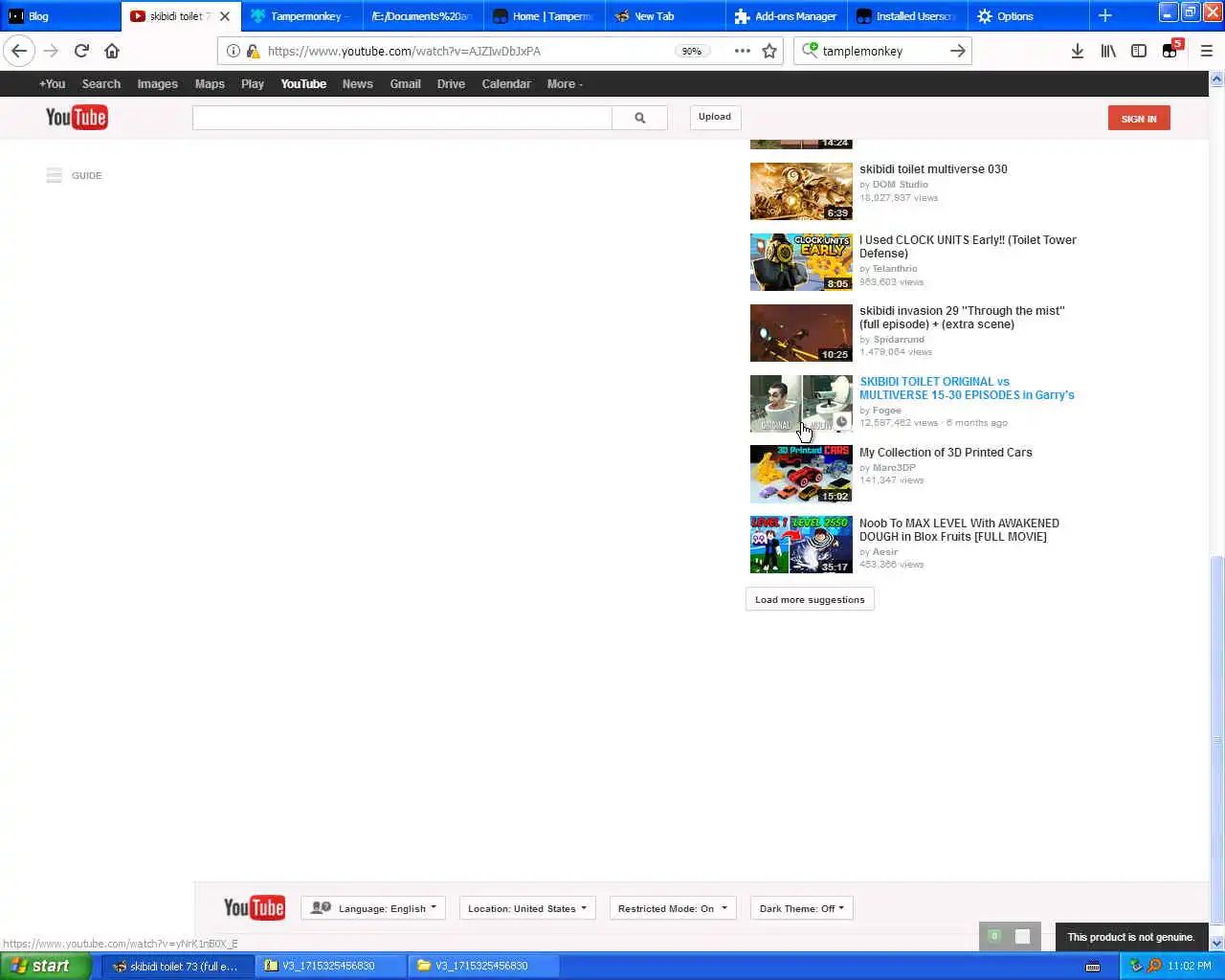
Task: Open Noob To MAX LEVEL video thumbnail
Action: (x=801, y=546)
